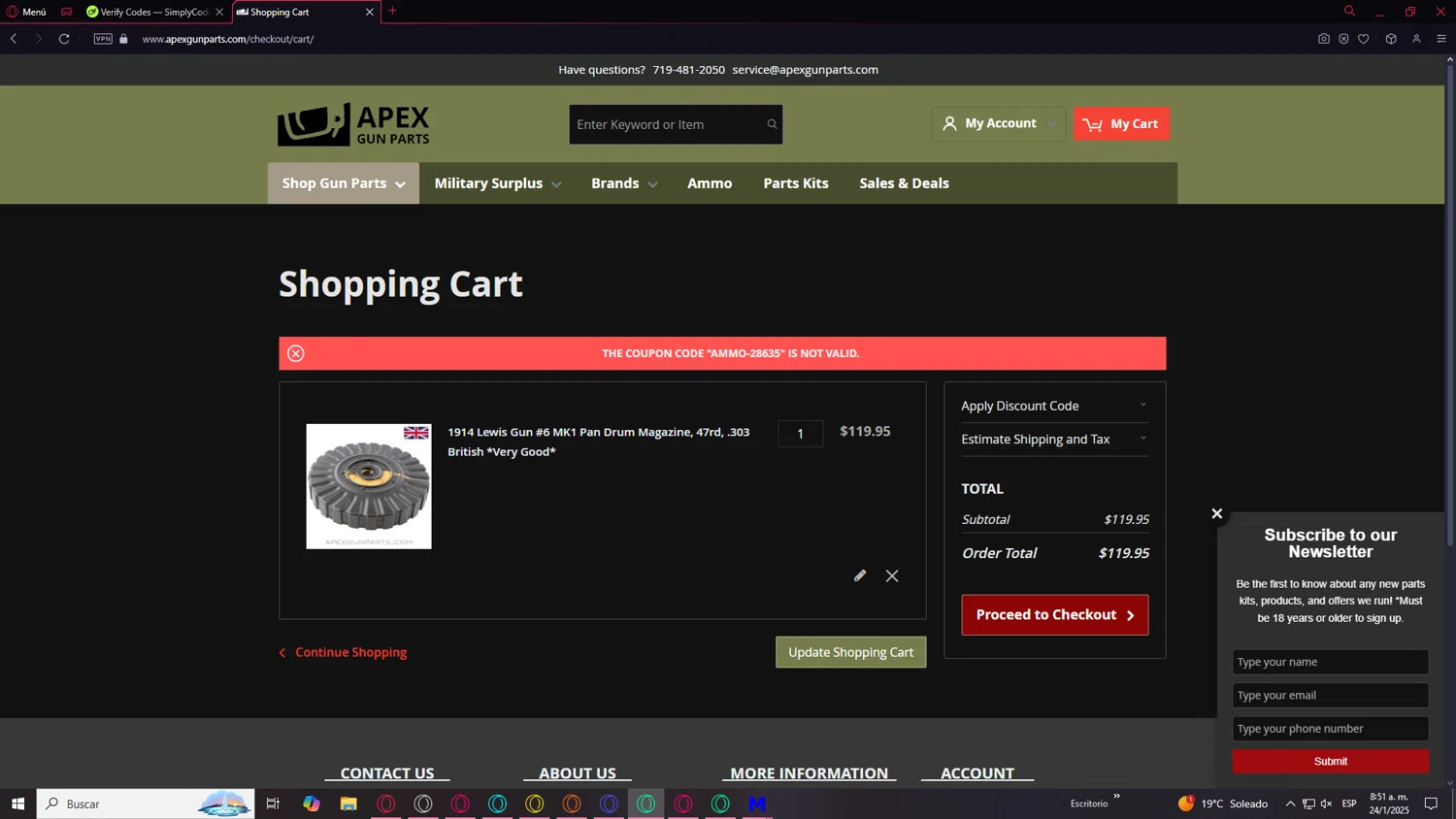Click the quantity field showing 1

(x=800, y=434)
